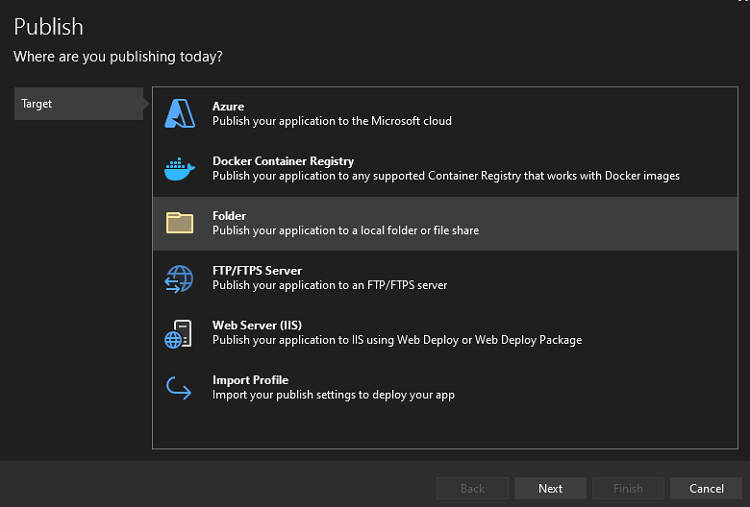Select FTP/FTPS Server option title

click(257, 271)
